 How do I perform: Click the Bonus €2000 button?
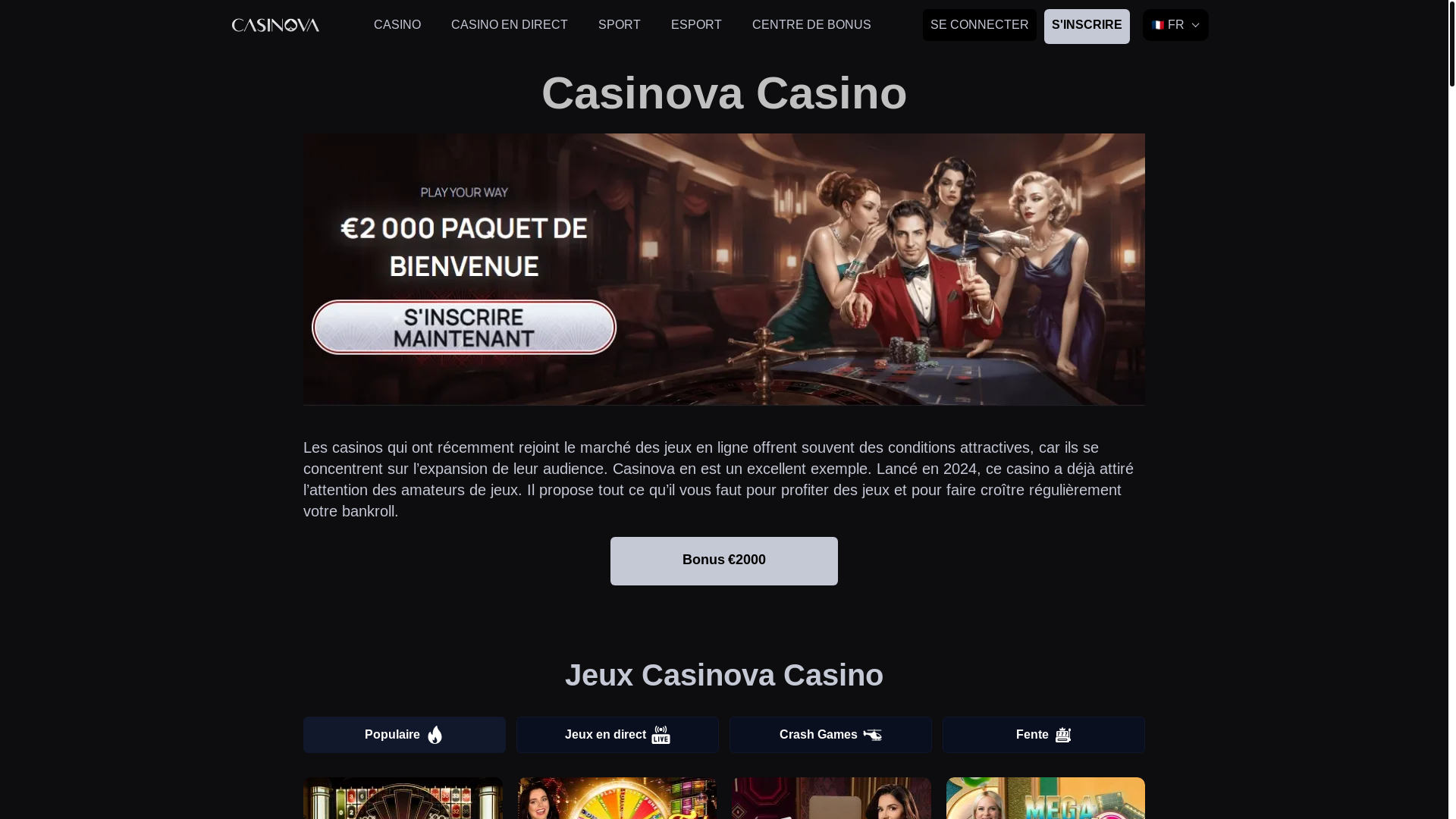[724, 561]
